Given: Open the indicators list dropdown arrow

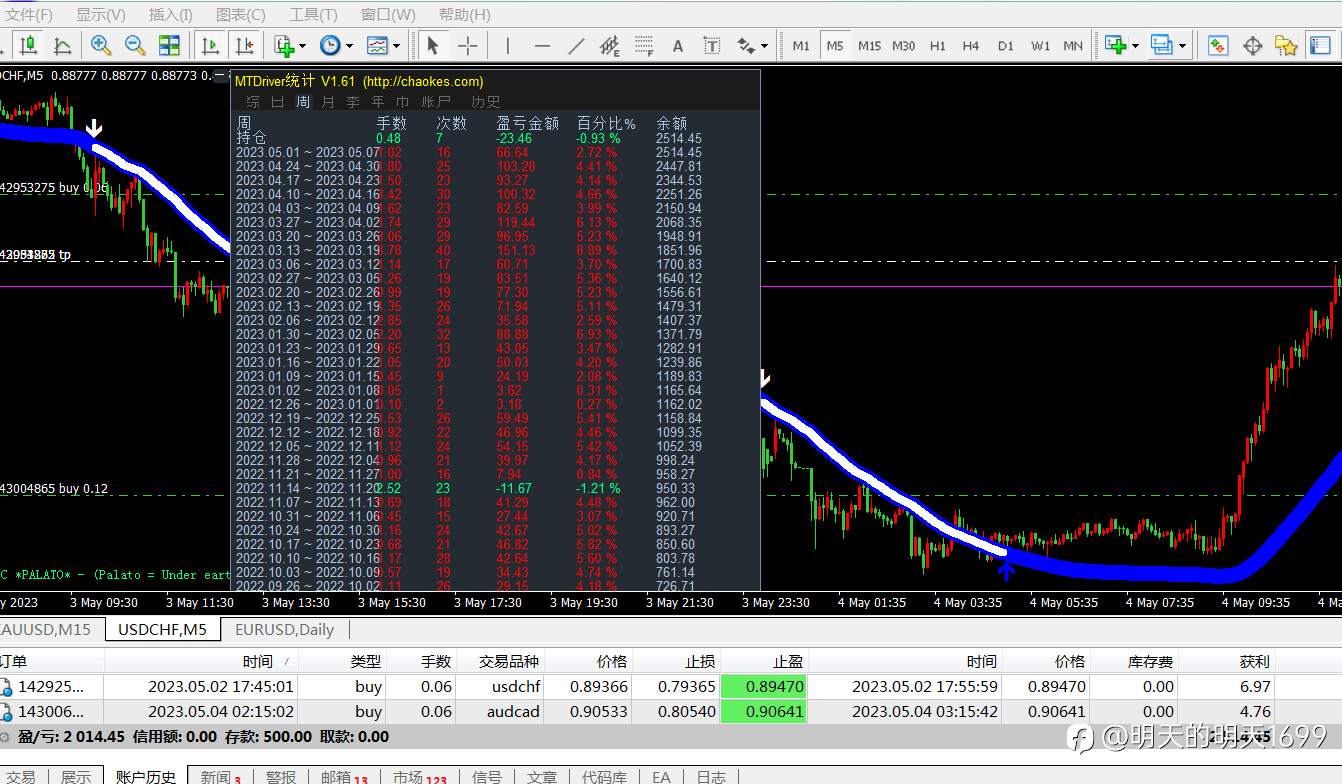Looking at the screenshot, I should click(x=302, y=46).
